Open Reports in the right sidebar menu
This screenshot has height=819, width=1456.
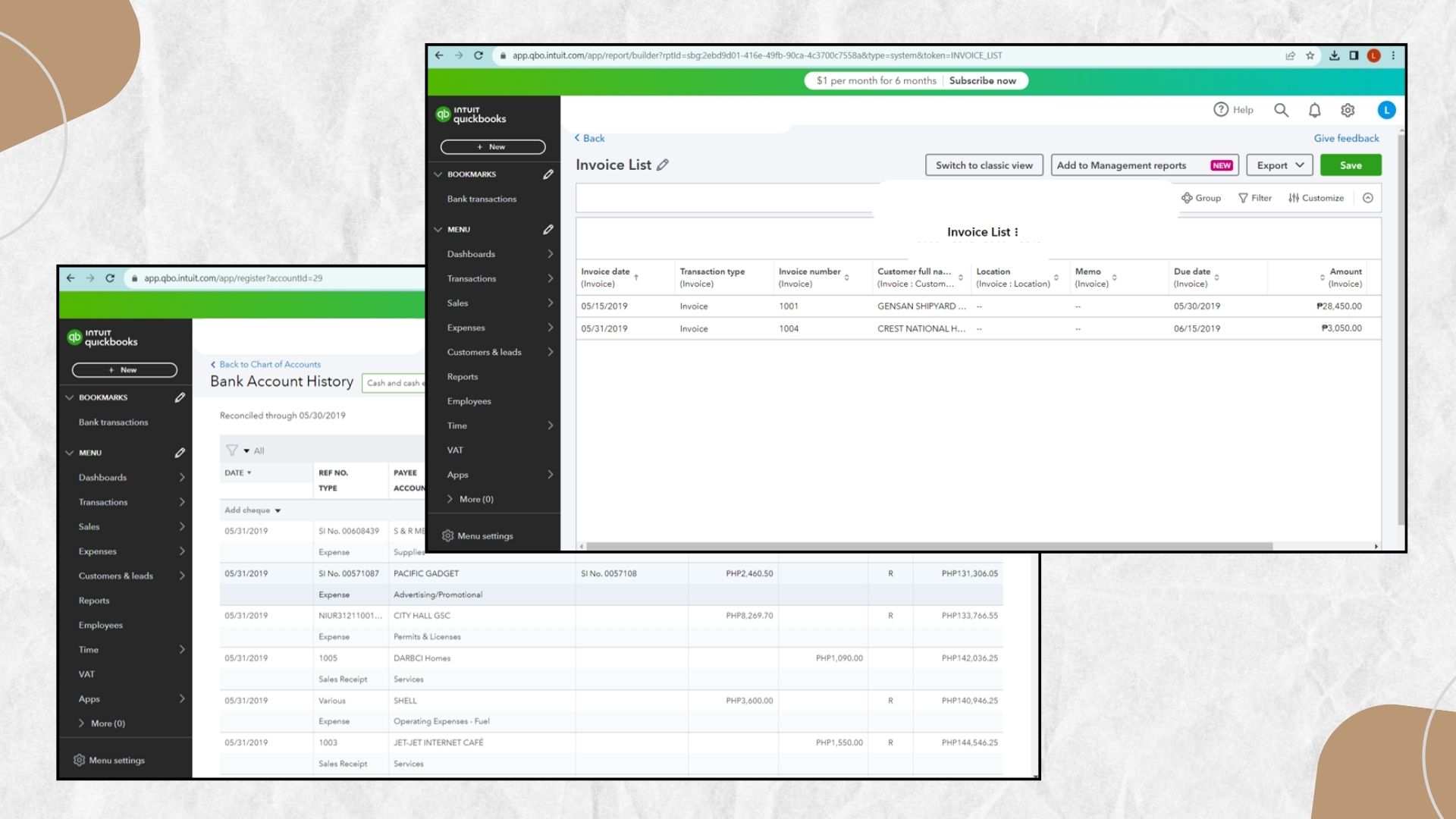pyautogui.click(x=463, y=377)
